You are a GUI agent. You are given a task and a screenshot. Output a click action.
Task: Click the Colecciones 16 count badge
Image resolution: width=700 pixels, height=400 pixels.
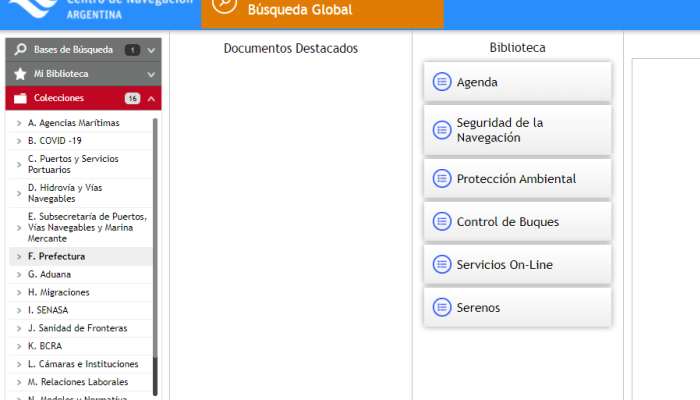click(133, 98)
